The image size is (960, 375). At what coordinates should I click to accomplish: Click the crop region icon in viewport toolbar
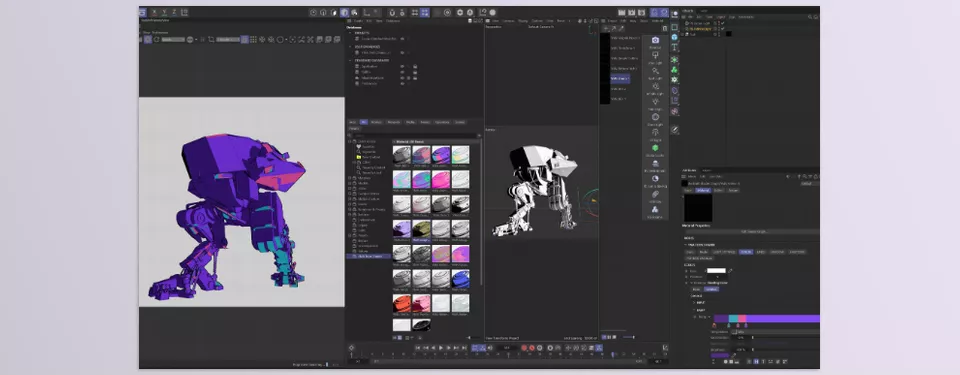[211, 39]
